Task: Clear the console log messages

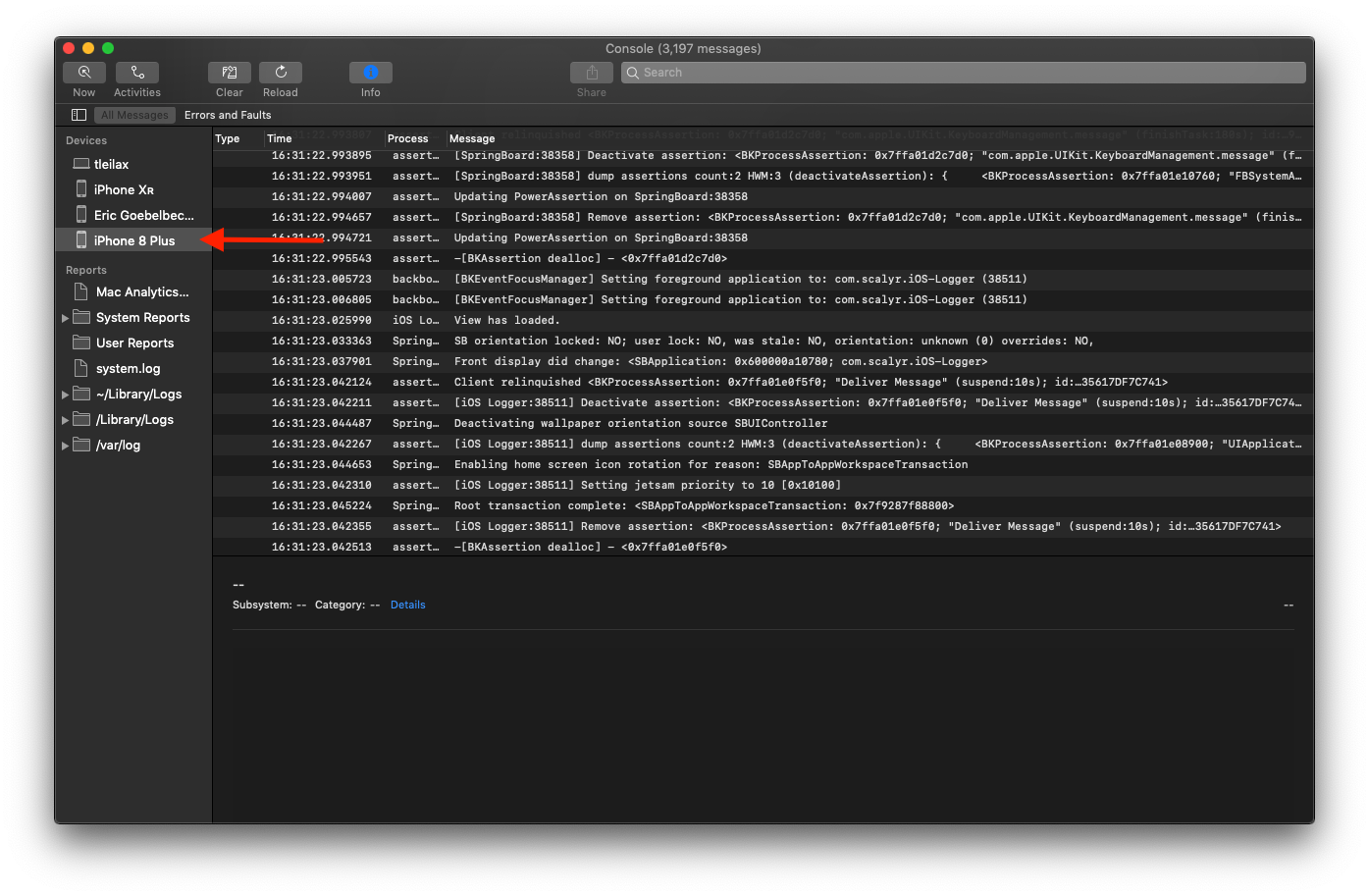Action: click(x=229, y=73)
